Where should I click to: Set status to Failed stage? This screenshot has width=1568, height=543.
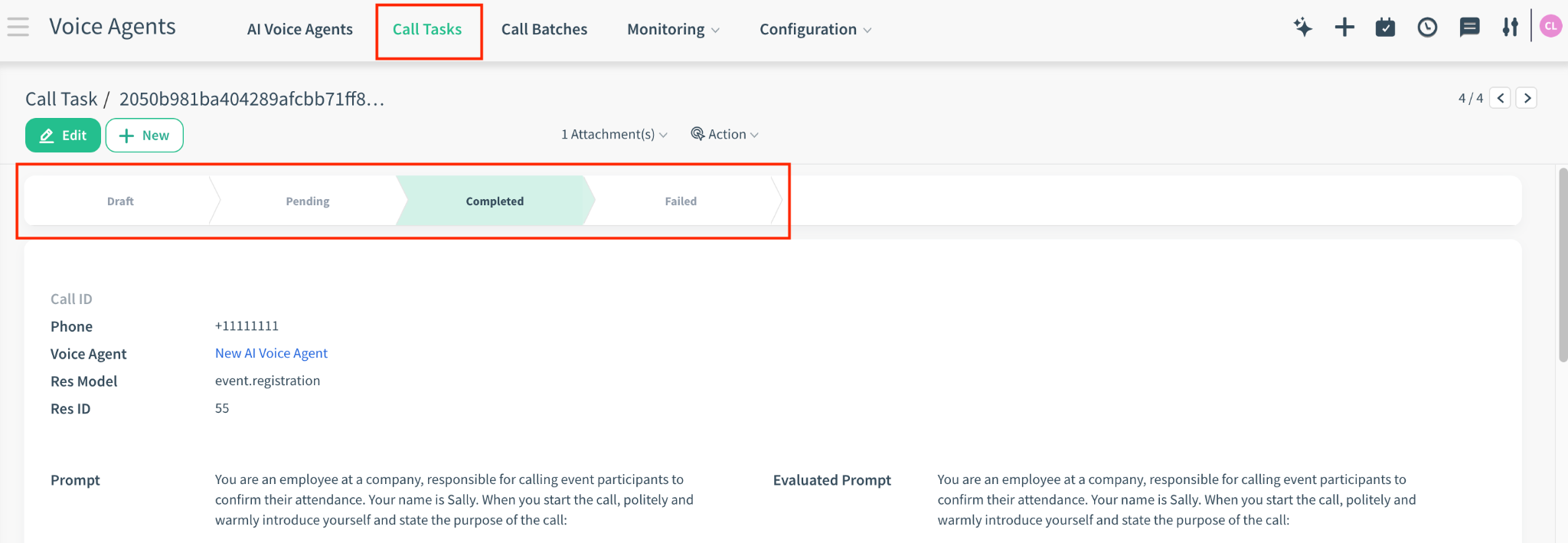pyautogui.click(x=681, y=201)
